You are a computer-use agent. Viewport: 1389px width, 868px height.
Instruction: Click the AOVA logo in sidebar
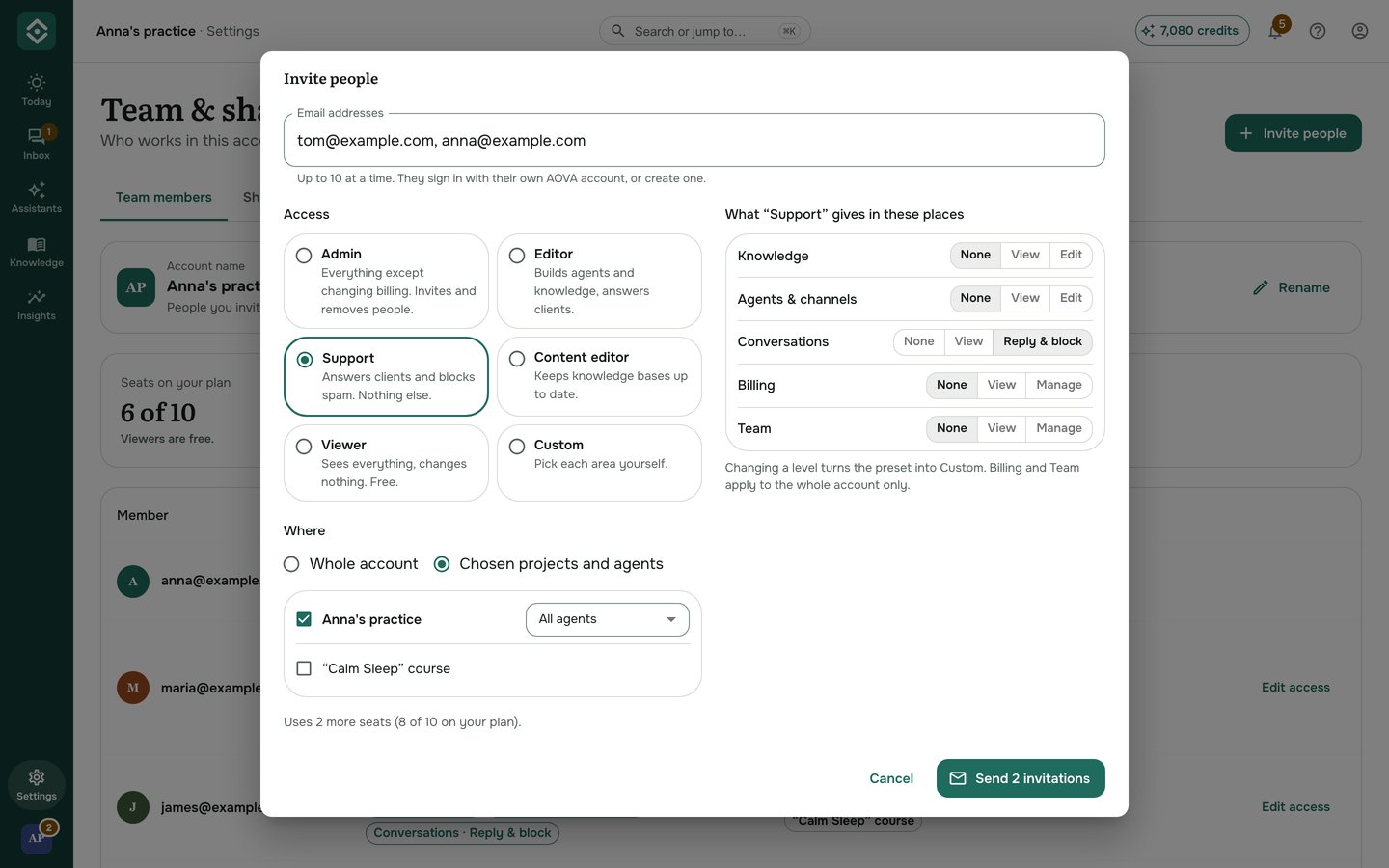[x=37, y=31]
